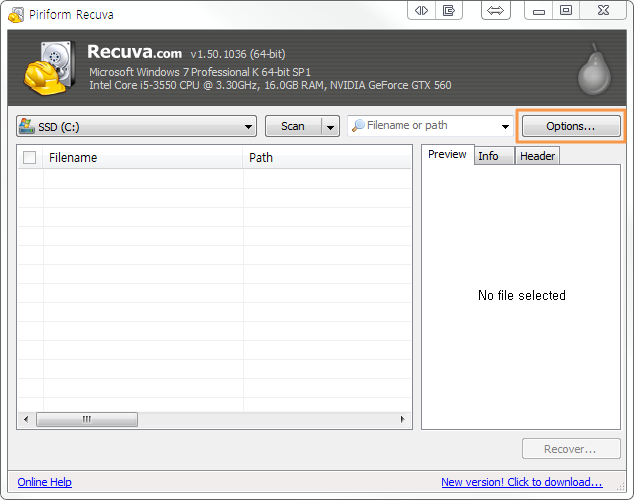Sort by the Path column header
This screenshot has height=500, width=634.
[327, 157]
